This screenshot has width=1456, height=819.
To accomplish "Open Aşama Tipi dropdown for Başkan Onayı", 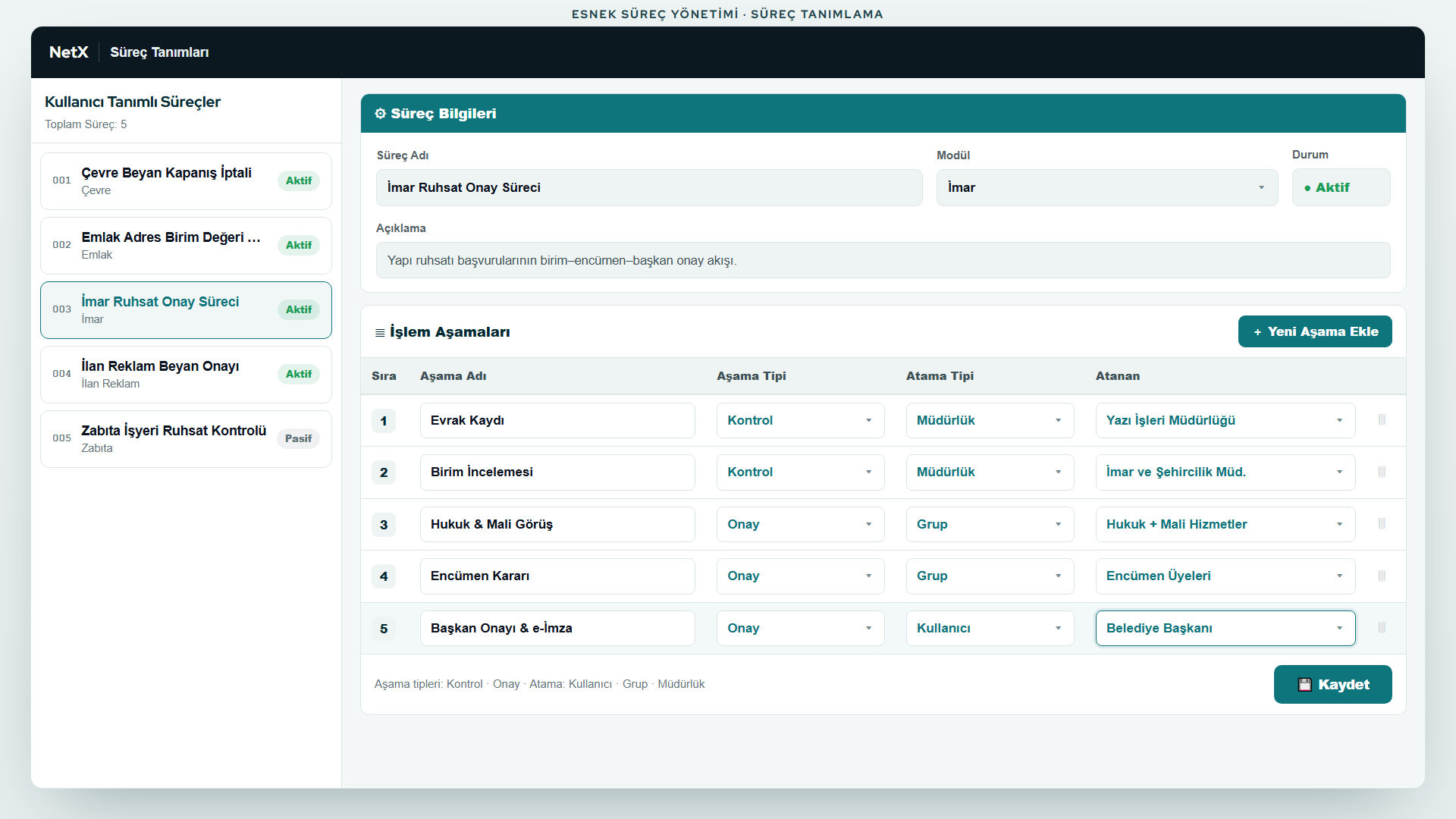I will pyautogui.click(x=800, y=628).
